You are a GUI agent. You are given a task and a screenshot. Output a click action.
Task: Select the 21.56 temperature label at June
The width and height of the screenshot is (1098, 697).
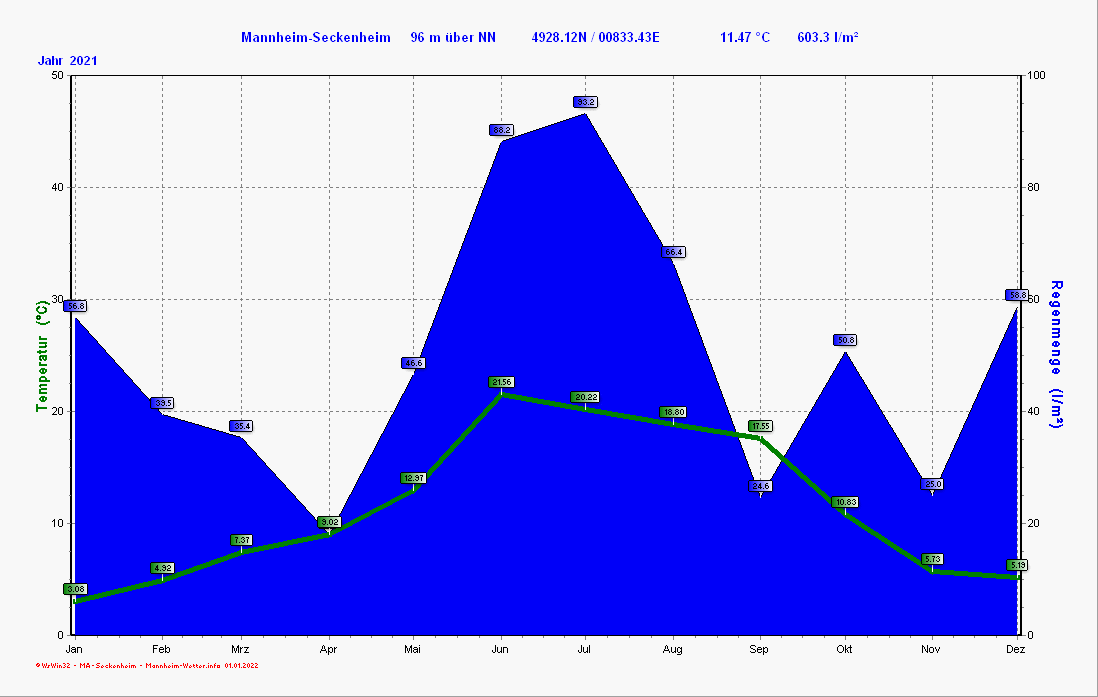[x=501, y=382]
